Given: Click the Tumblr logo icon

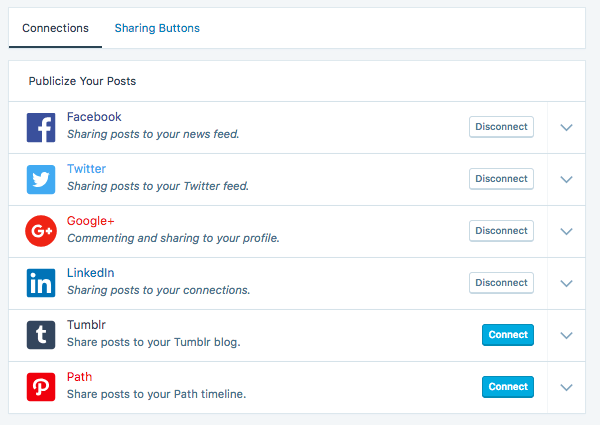Looking at the screenshot, I should pos(41,335).
